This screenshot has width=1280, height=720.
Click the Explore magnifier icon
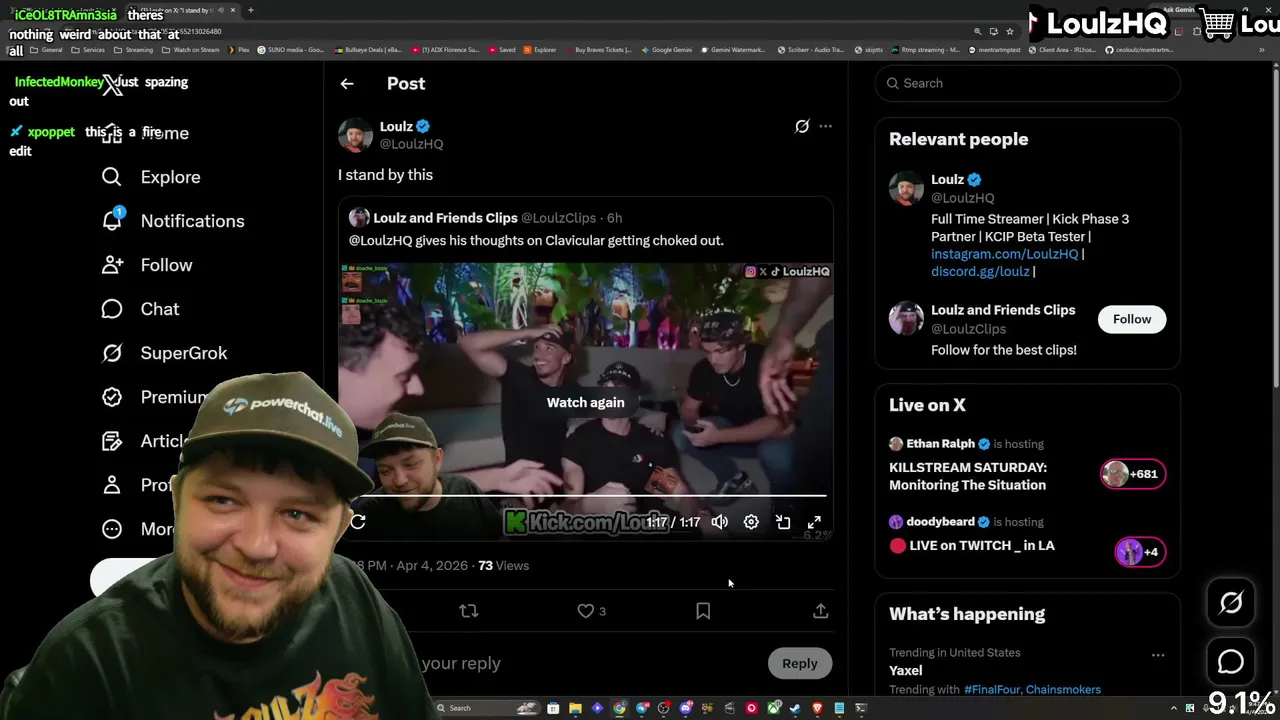pos(112,177)
